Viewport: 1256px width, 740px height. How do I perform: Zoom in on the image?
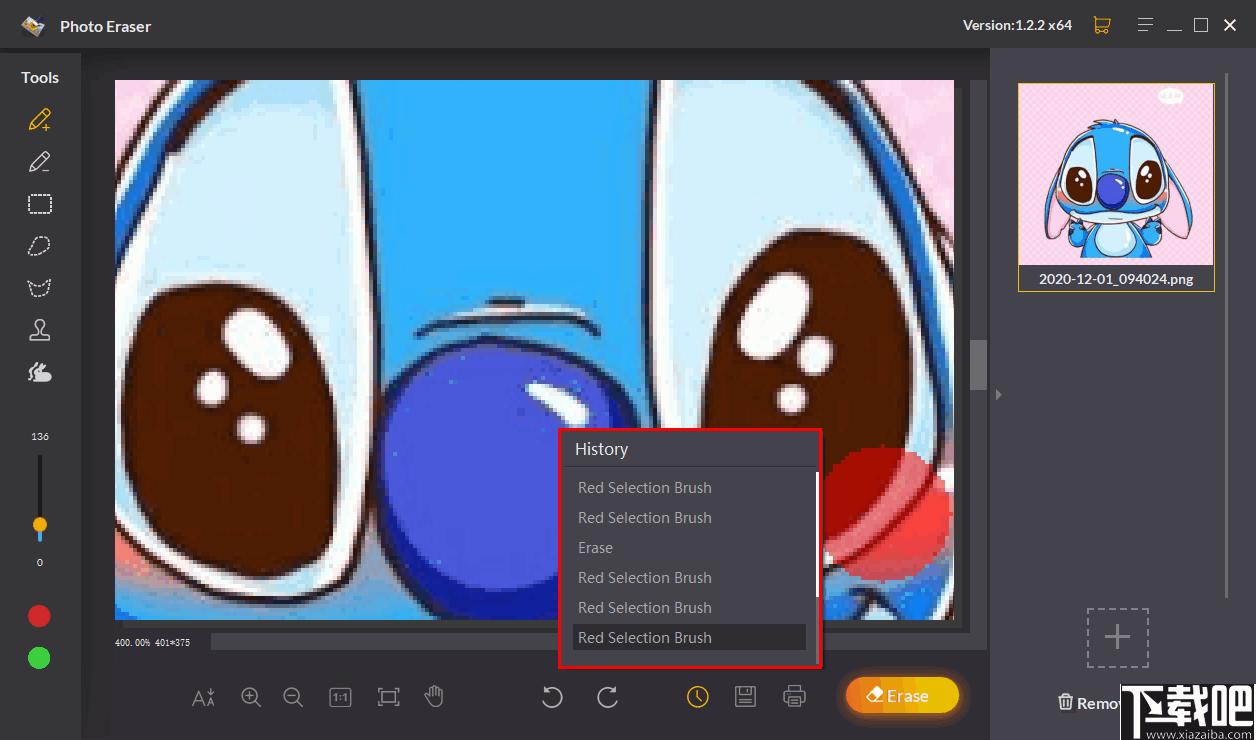point(251,697)
